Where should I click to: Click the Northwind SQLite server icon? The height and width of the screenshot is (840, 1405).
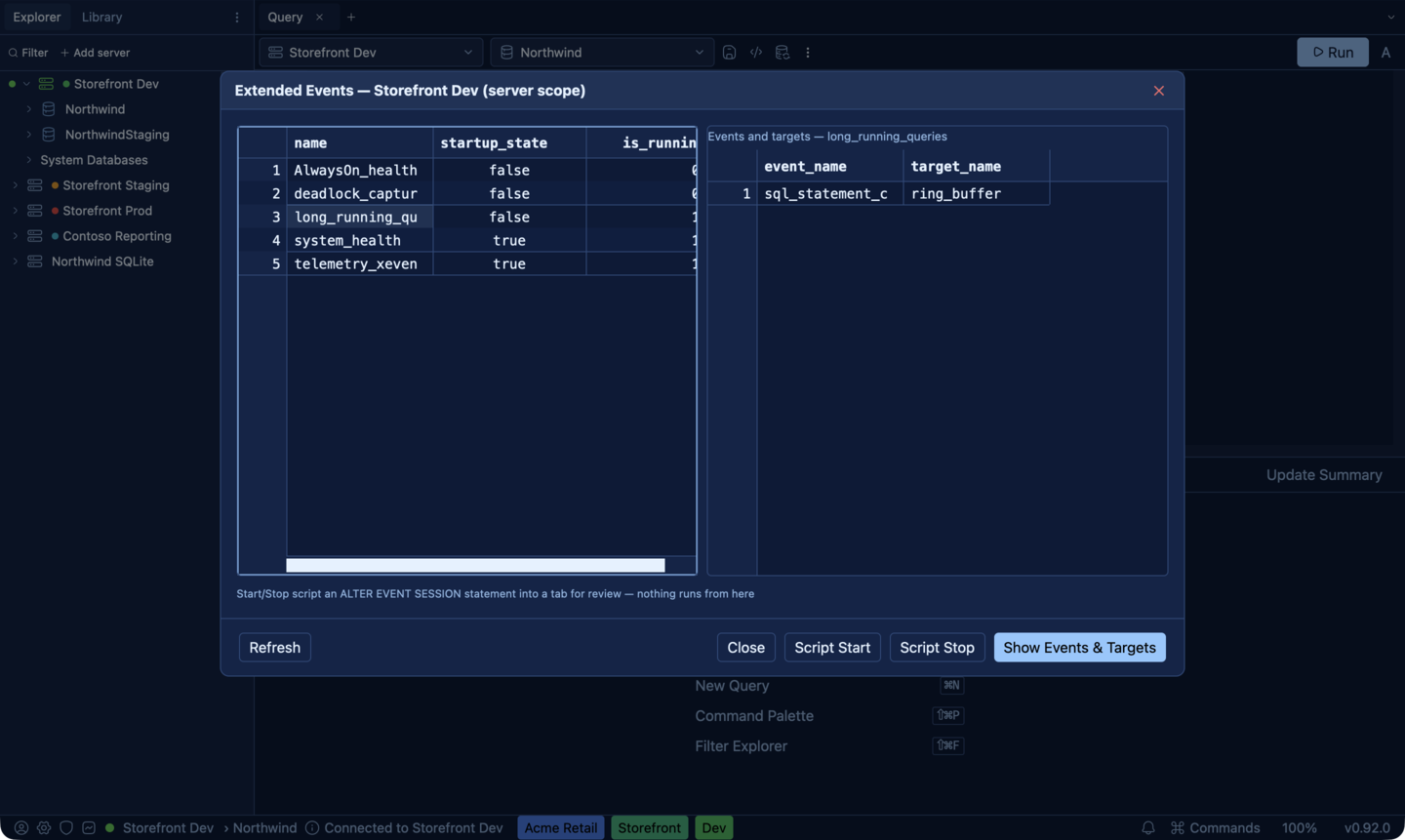[x=35, y=261]
